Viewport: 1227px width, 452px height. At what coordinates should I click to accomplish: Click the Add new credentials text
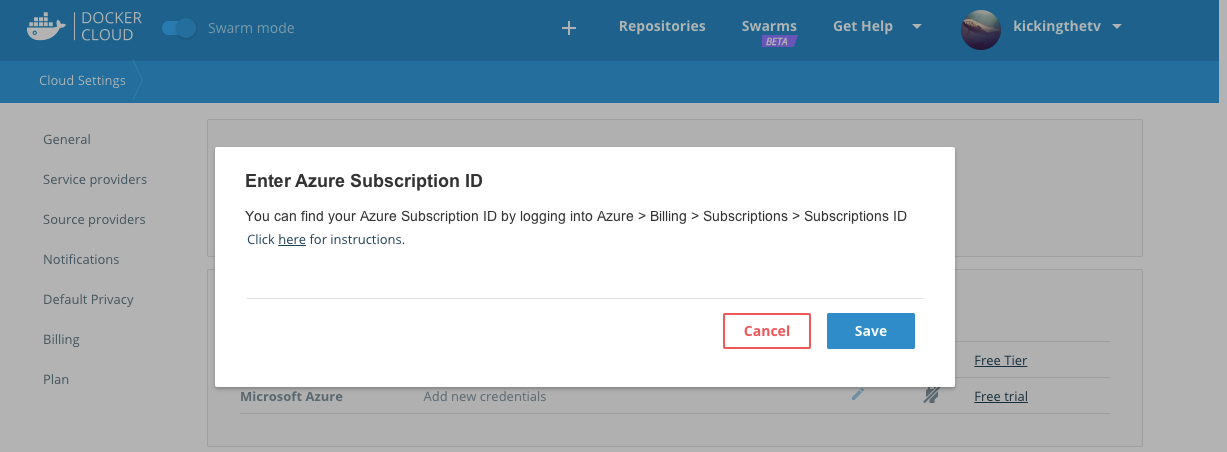pyautogui.click(x=485, y=396)
